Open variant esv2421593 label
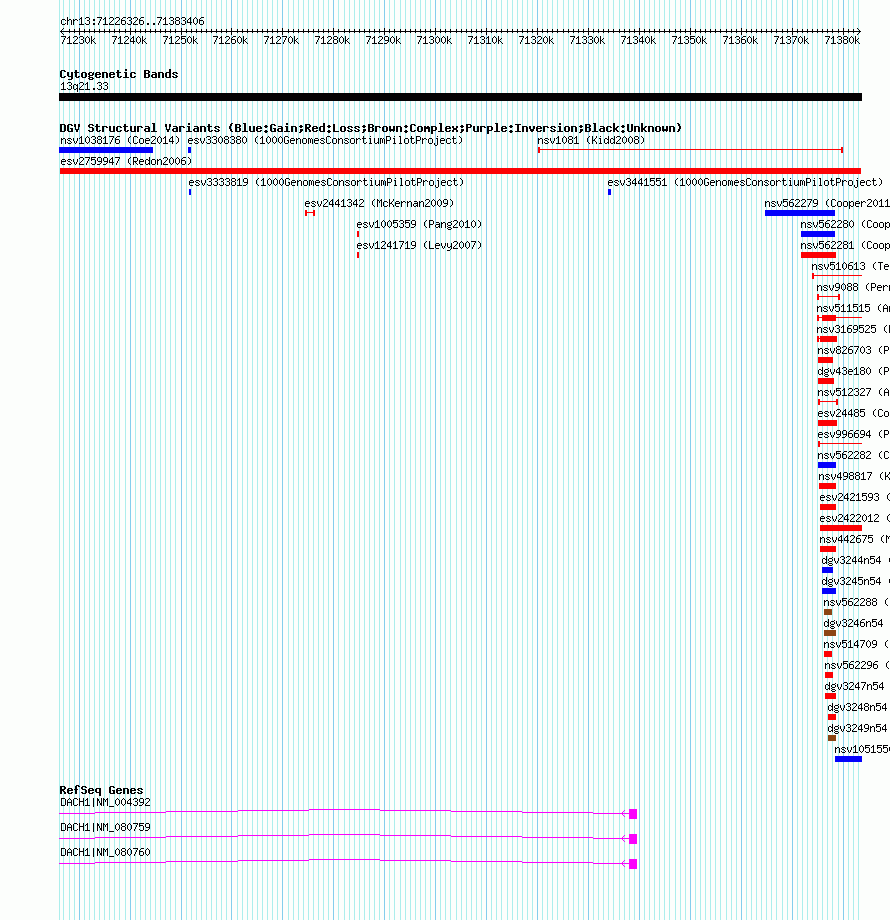The width and height of the screenshot is (890, 920). point(855,498)
